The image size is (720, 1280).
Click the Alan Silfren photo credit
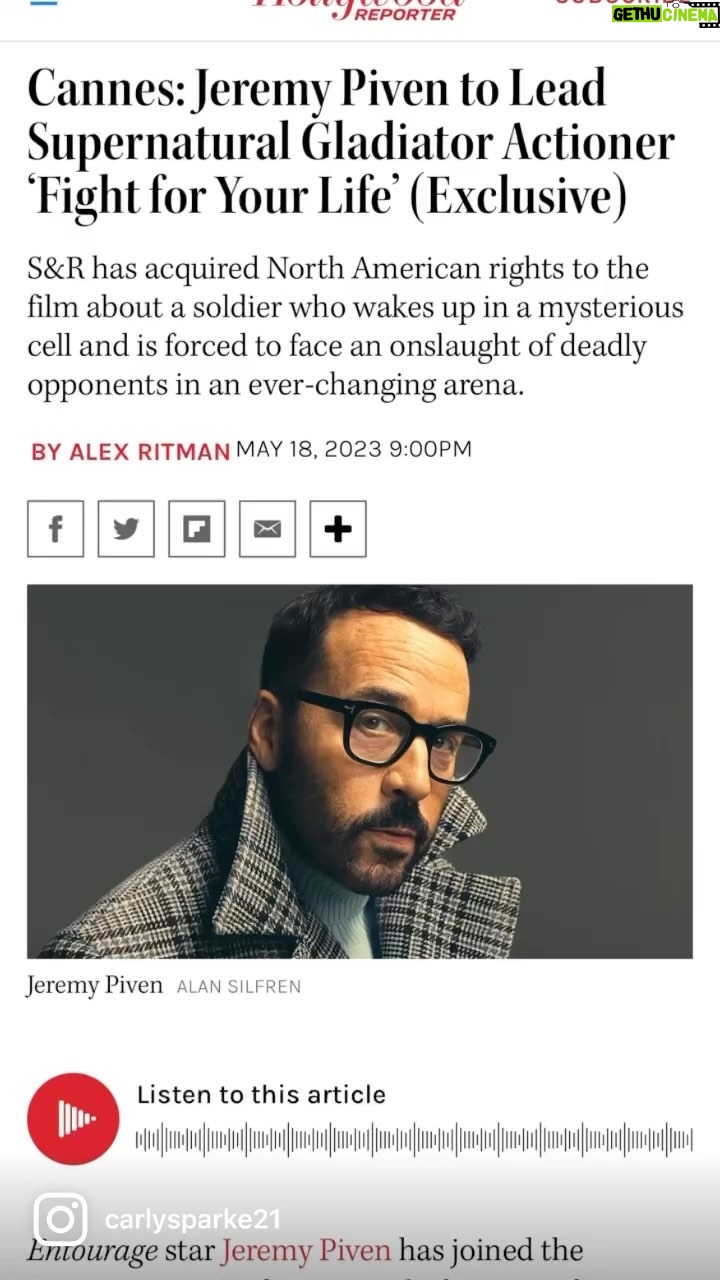click(x=238, y=987)
